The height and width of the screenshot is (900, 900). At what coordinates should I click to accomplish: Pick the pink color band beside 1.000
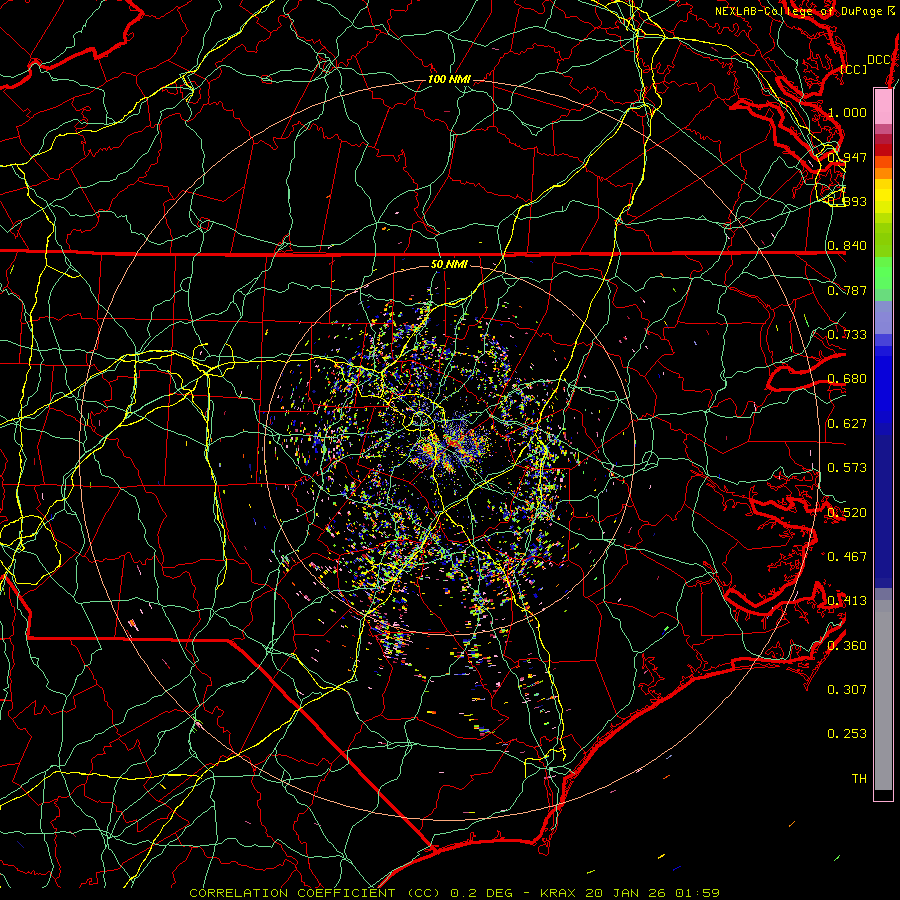point(883,107)
